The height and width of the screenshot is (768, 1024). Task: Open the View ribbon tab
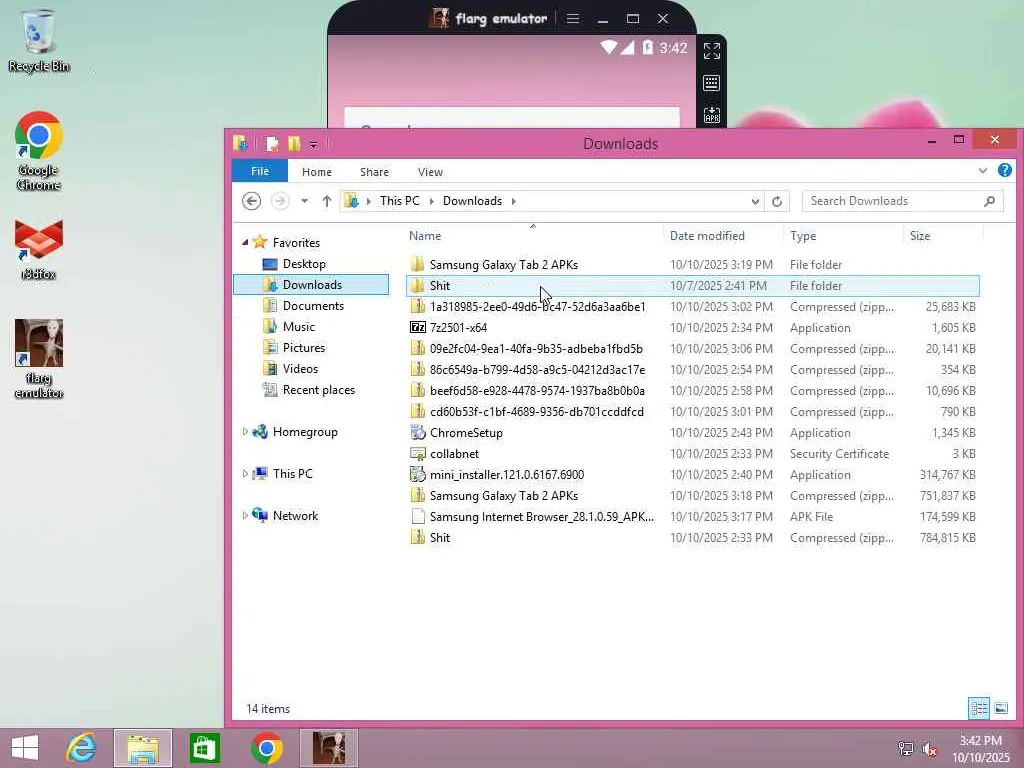430,172
